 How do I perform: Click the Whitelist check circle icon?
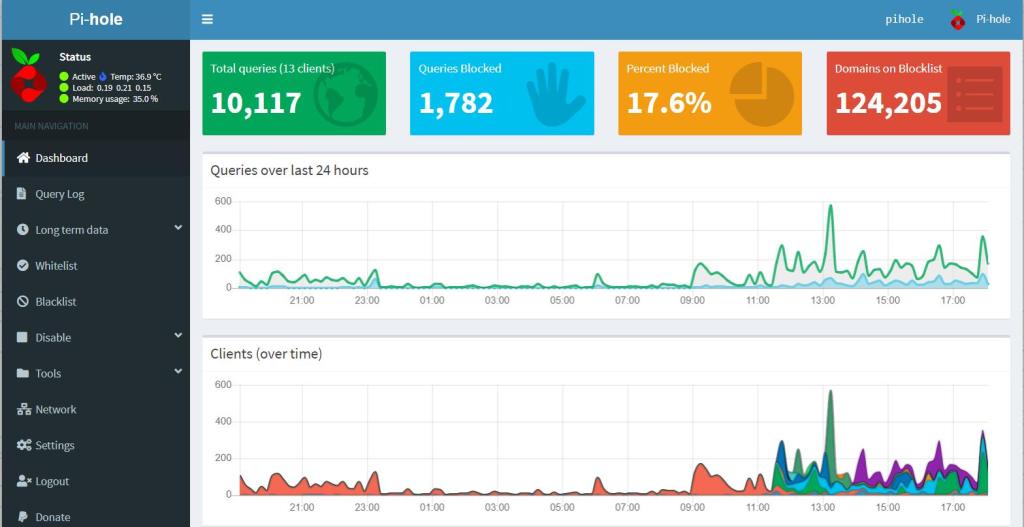click(x=23, y=266)
